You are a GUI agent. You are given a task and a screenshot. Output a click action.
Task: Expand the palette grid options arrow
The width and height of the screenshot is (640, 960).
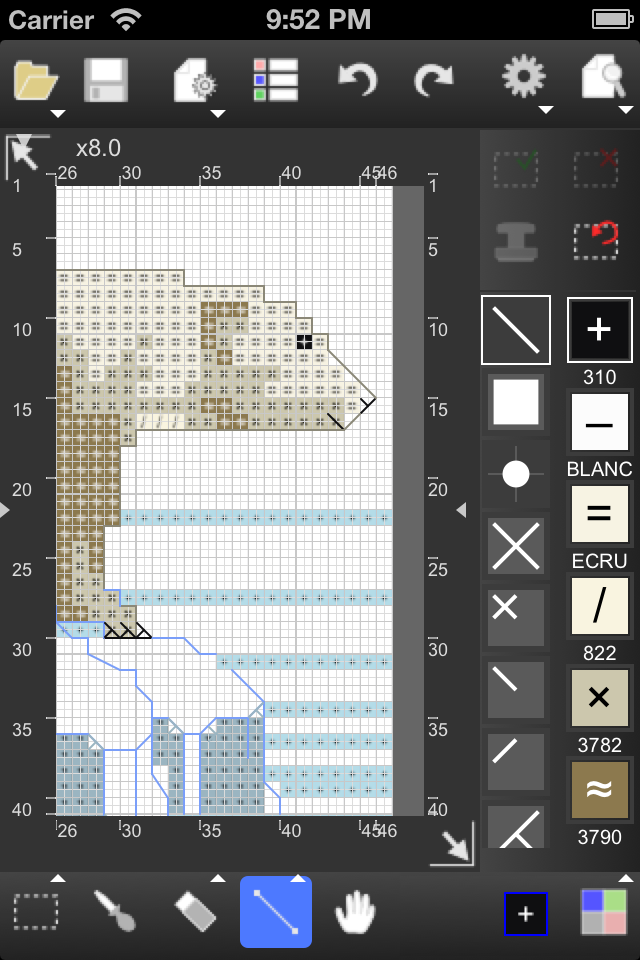tap(625, 879)
